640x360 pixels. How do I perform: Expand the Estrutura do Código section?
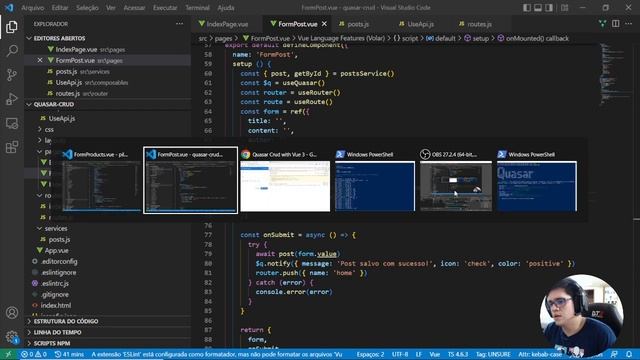click(x=66, y=321)
